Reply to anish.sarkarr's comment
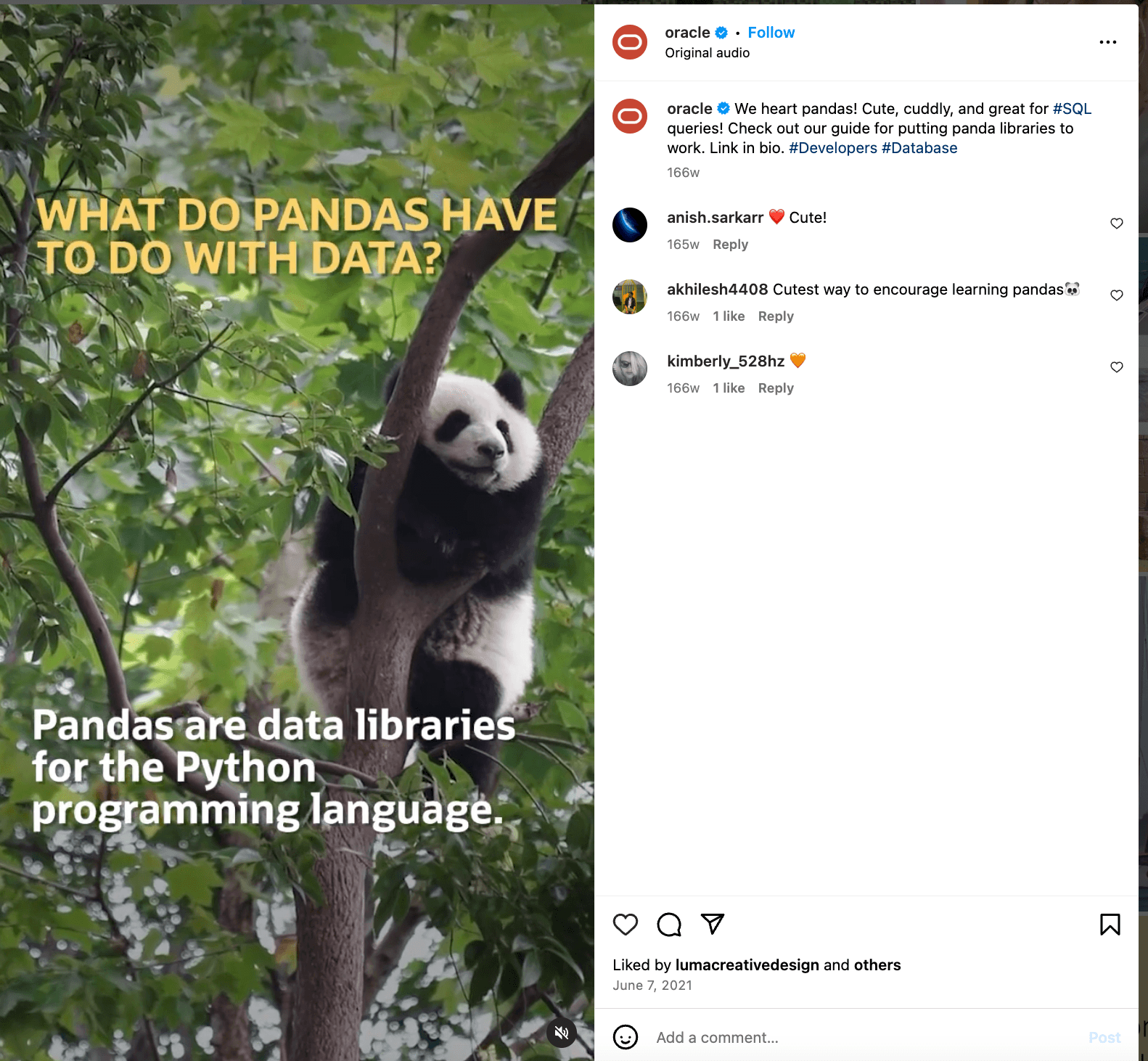The height and width of the screenshot is (1061, 1148). click(x=730, y=245)
